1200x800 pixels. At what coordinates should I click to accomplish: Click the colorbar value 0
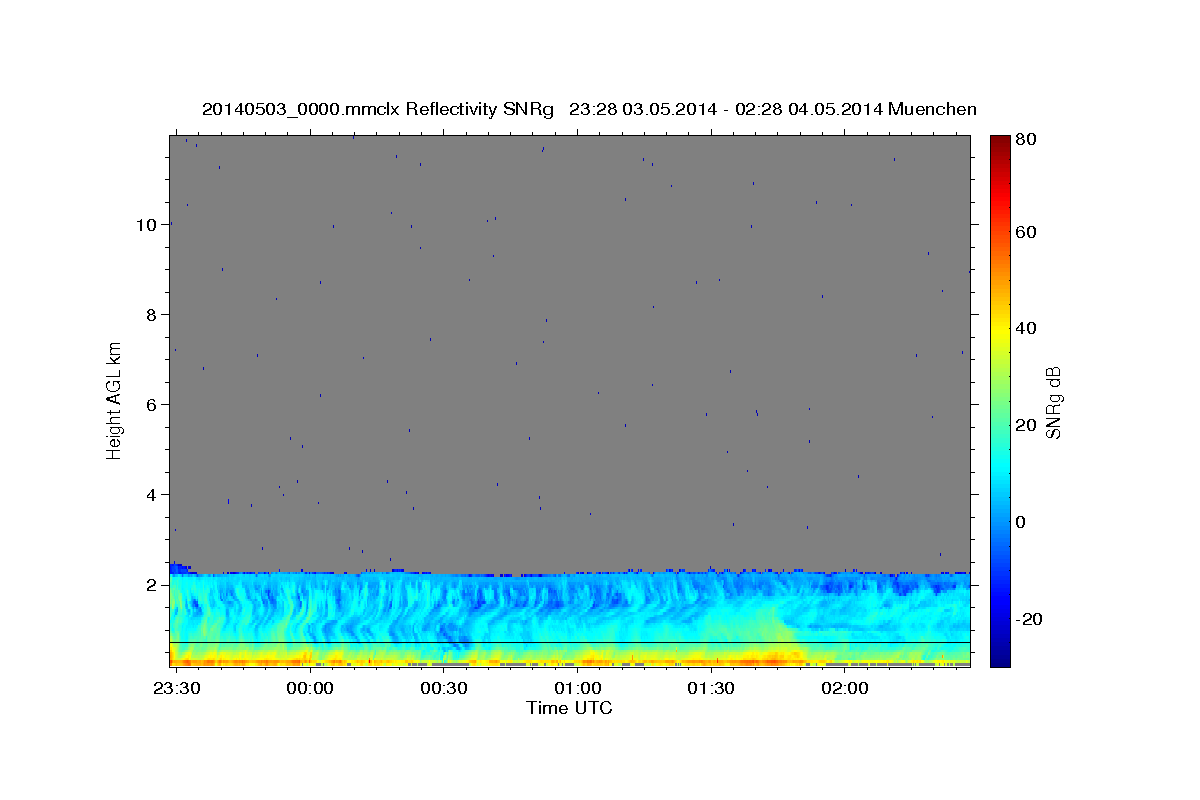(1022, 522)
